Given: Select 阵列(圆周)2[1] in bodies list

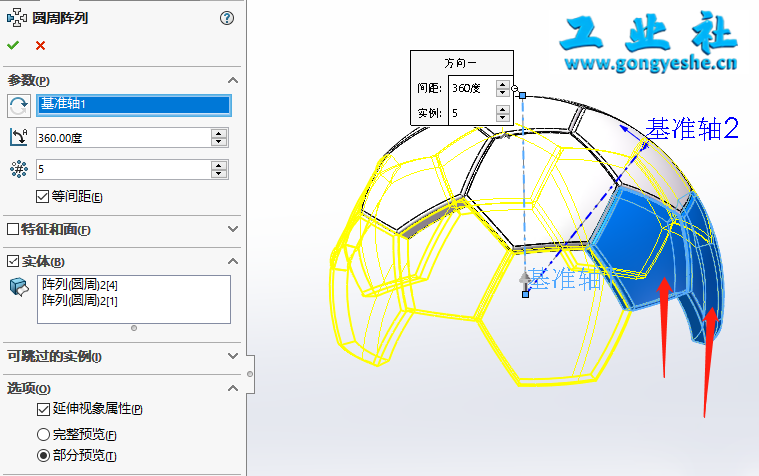Looking at the screenshot, I should click(x=80, y=301).
